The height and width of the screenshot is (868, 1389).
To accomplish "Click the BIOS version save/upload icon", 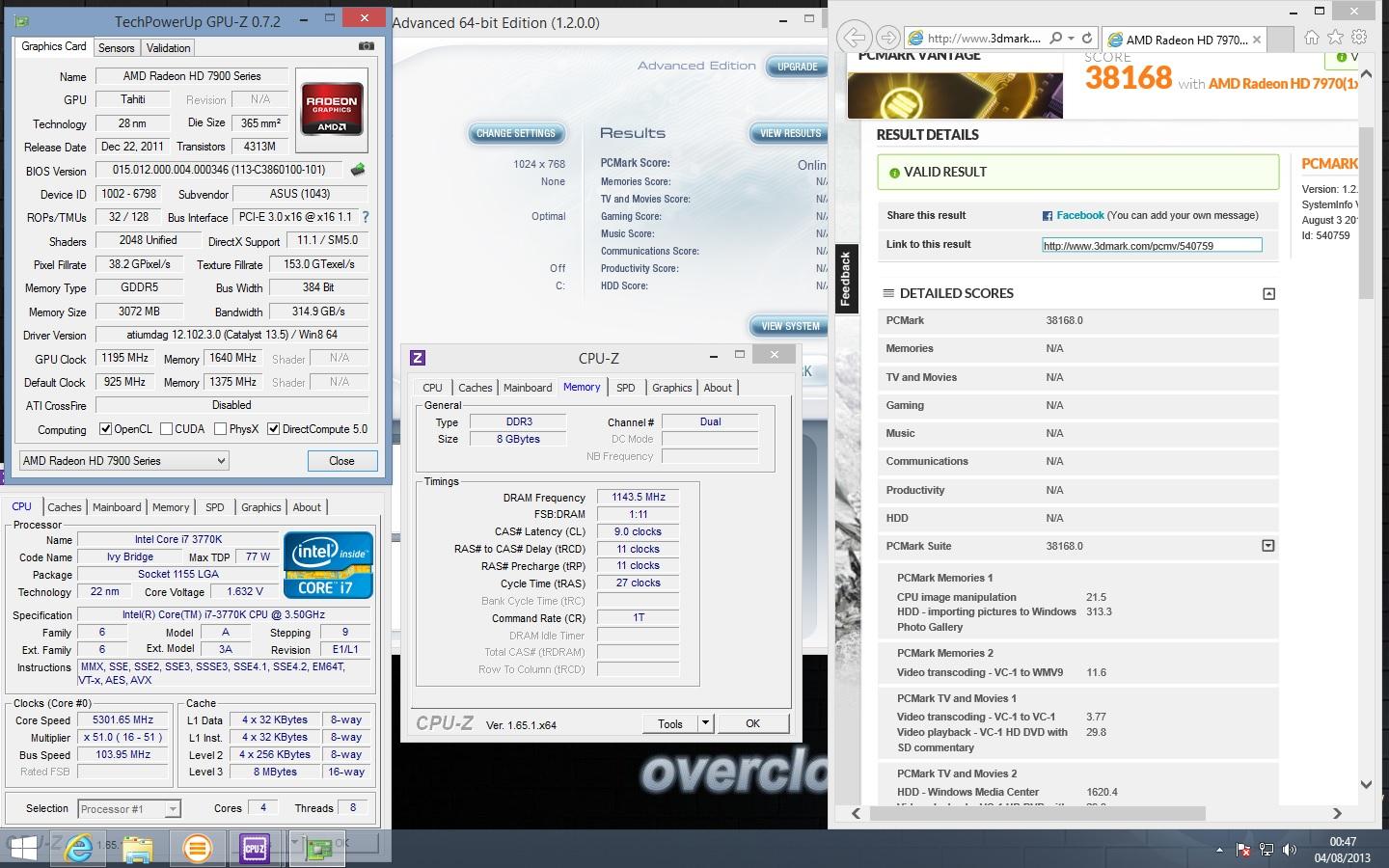I will point(358,170).
